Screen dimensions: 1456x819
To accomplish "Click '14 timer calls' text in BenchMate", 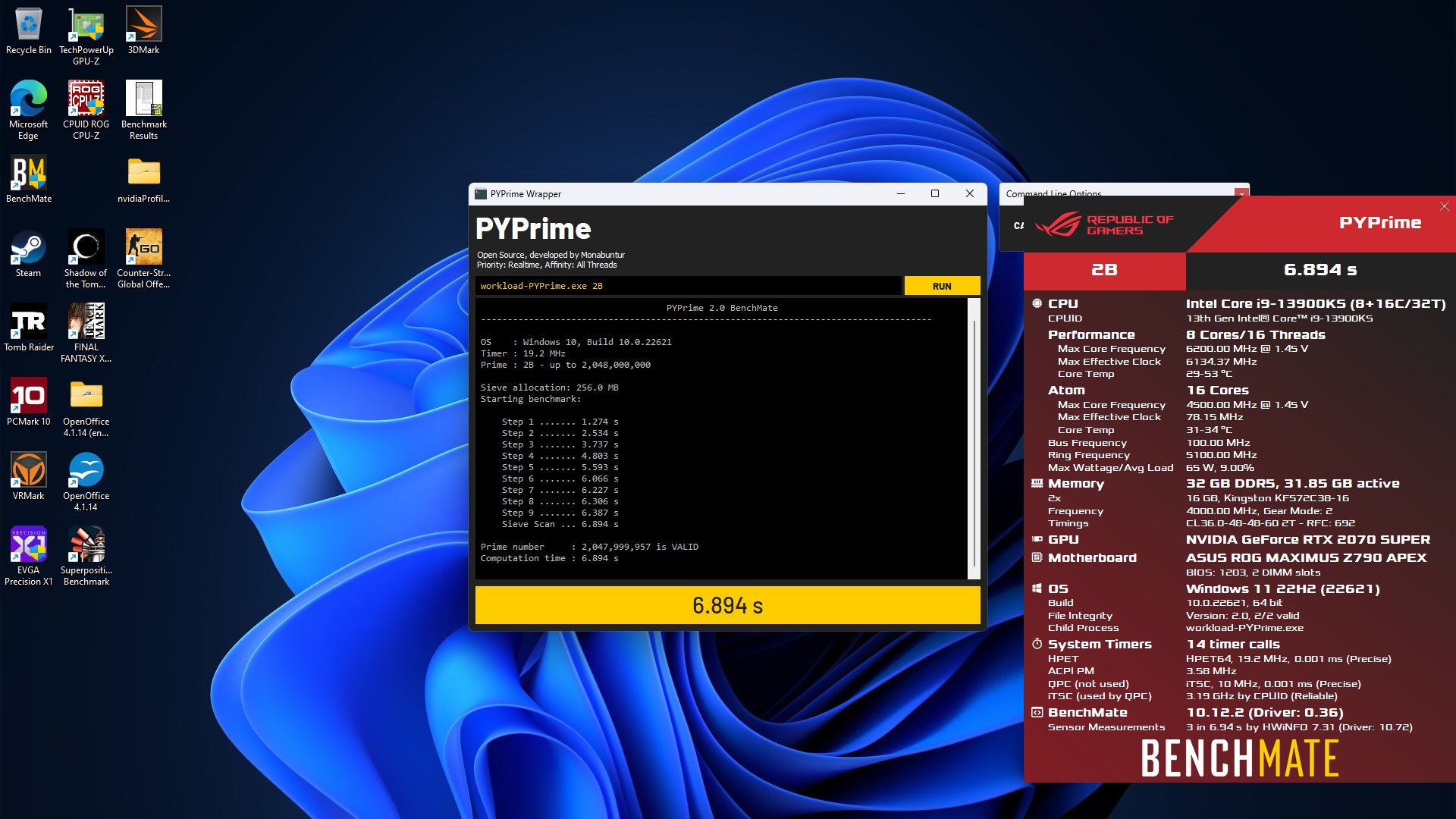I will point(1233,644).
